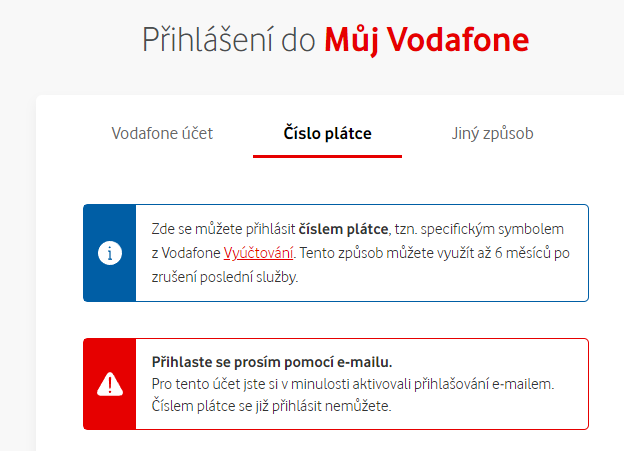Click the blue info circle icon
Image resolution: width=624 pixels, height=451 pixels.
click(110, 253)
